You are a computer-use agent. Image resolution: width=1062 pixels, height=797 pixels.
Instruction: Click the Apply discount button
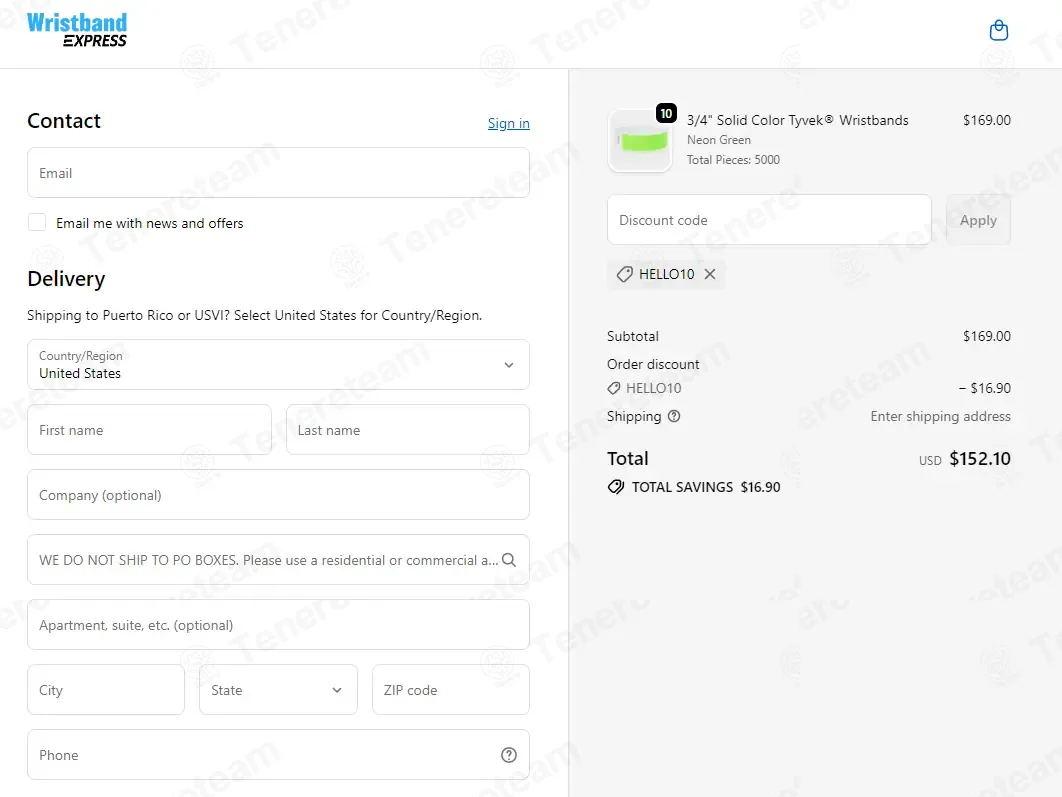978,220
